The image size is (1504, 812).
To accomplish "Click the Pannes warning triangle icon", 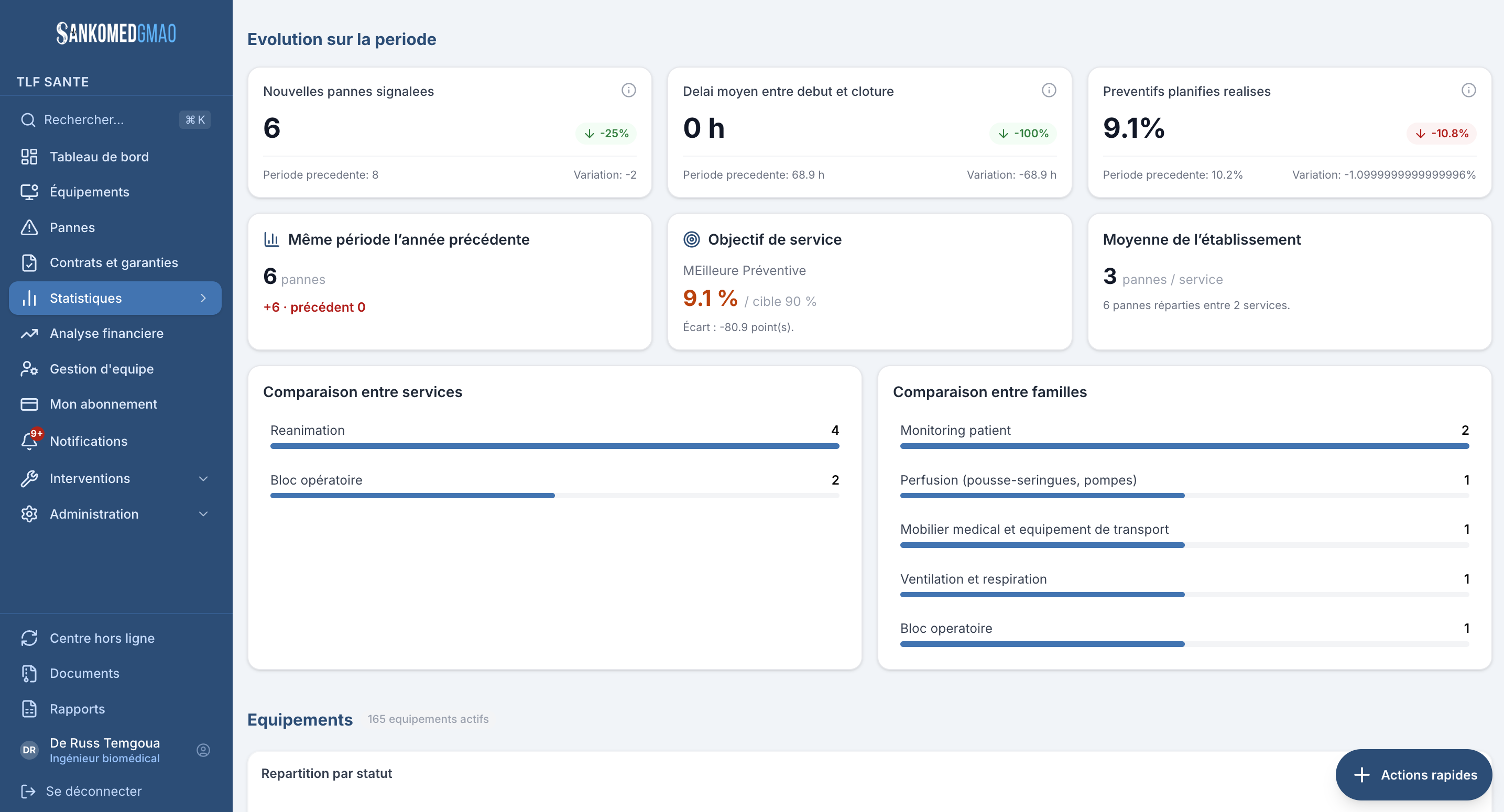I will (x=29, y=228).
